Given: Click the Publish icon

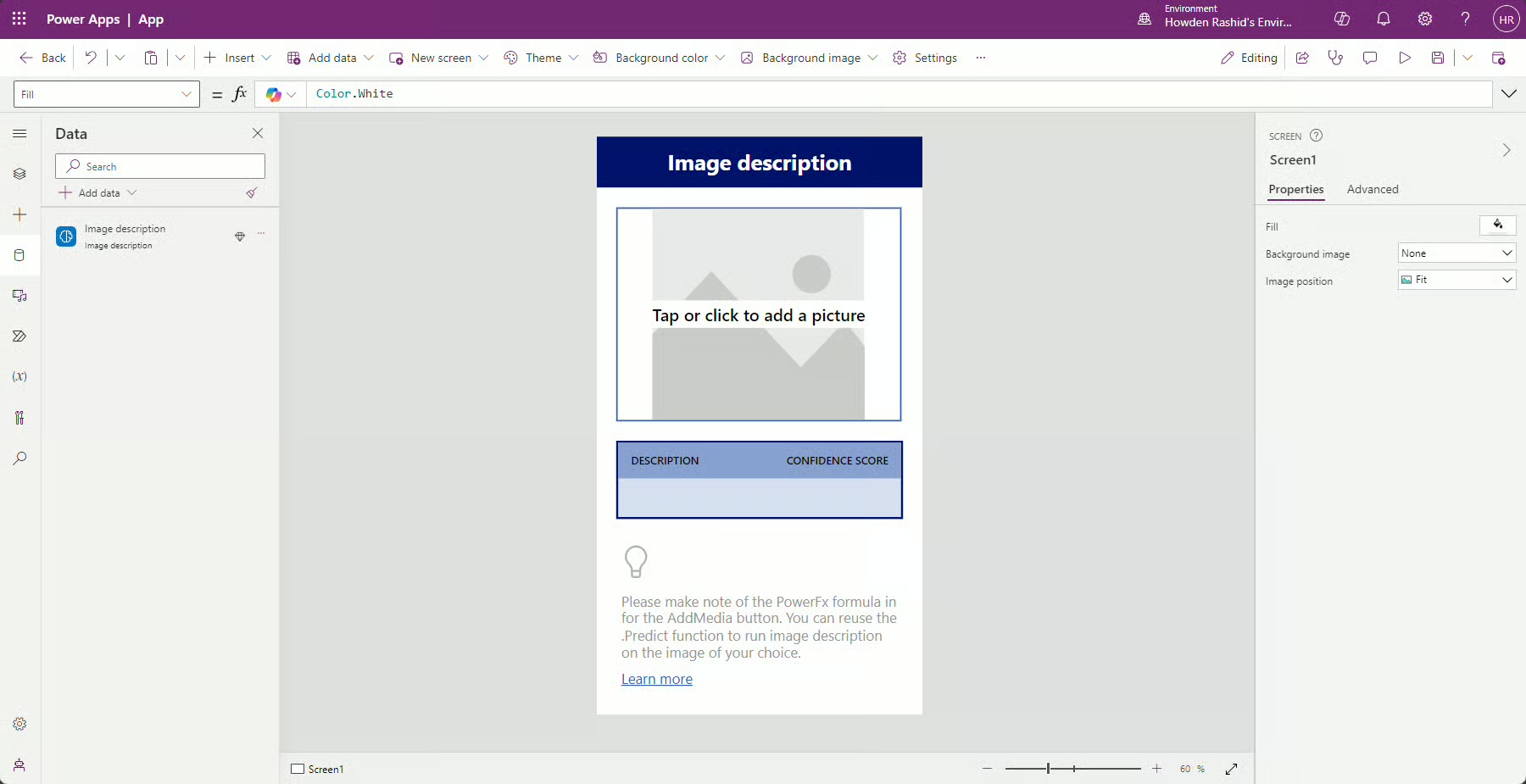Looking at the screenshot, I should point(1499,58).
